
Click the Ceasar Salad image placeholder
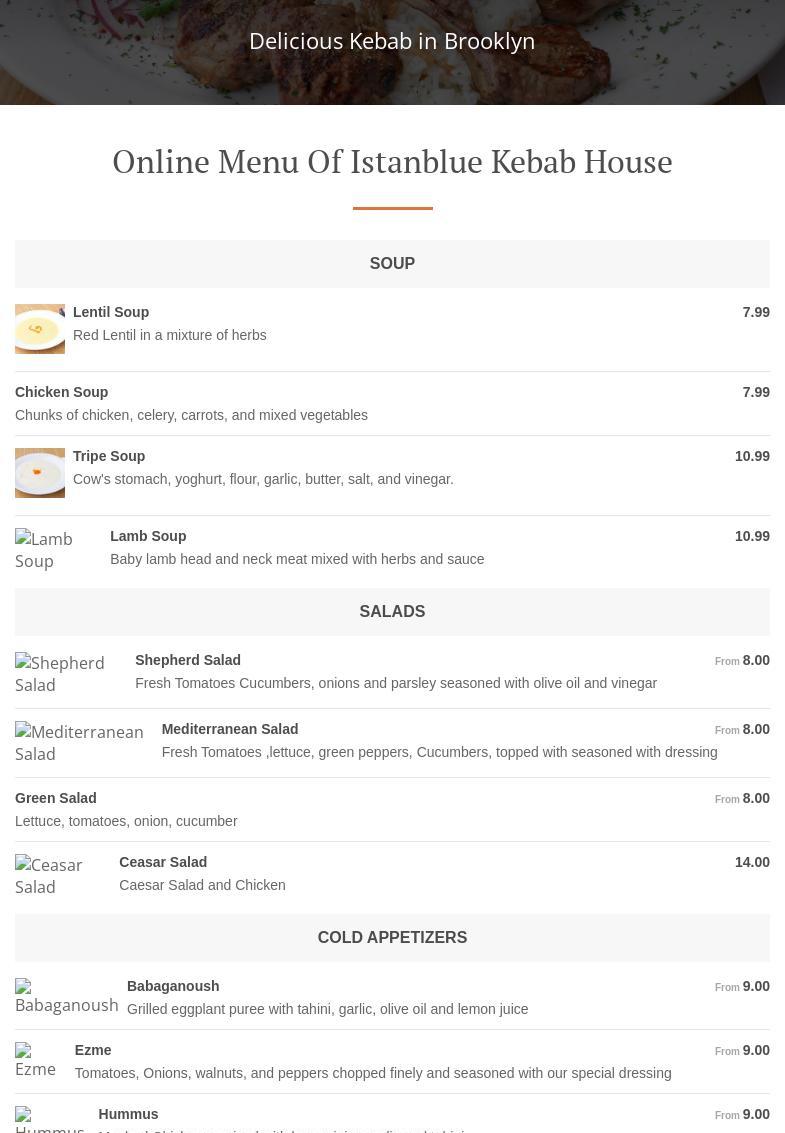click(x=58, y=876)
